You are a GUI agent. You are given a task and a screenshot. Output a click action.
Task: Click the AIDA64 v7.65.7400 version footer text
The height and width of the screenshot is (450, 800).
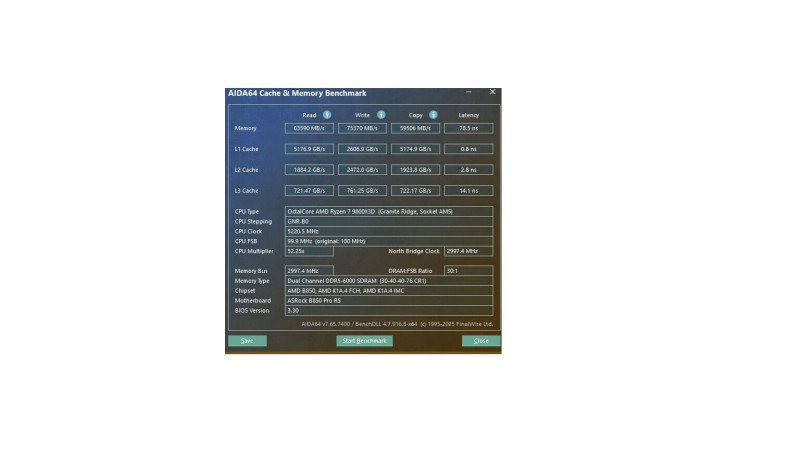coord(397,324)
